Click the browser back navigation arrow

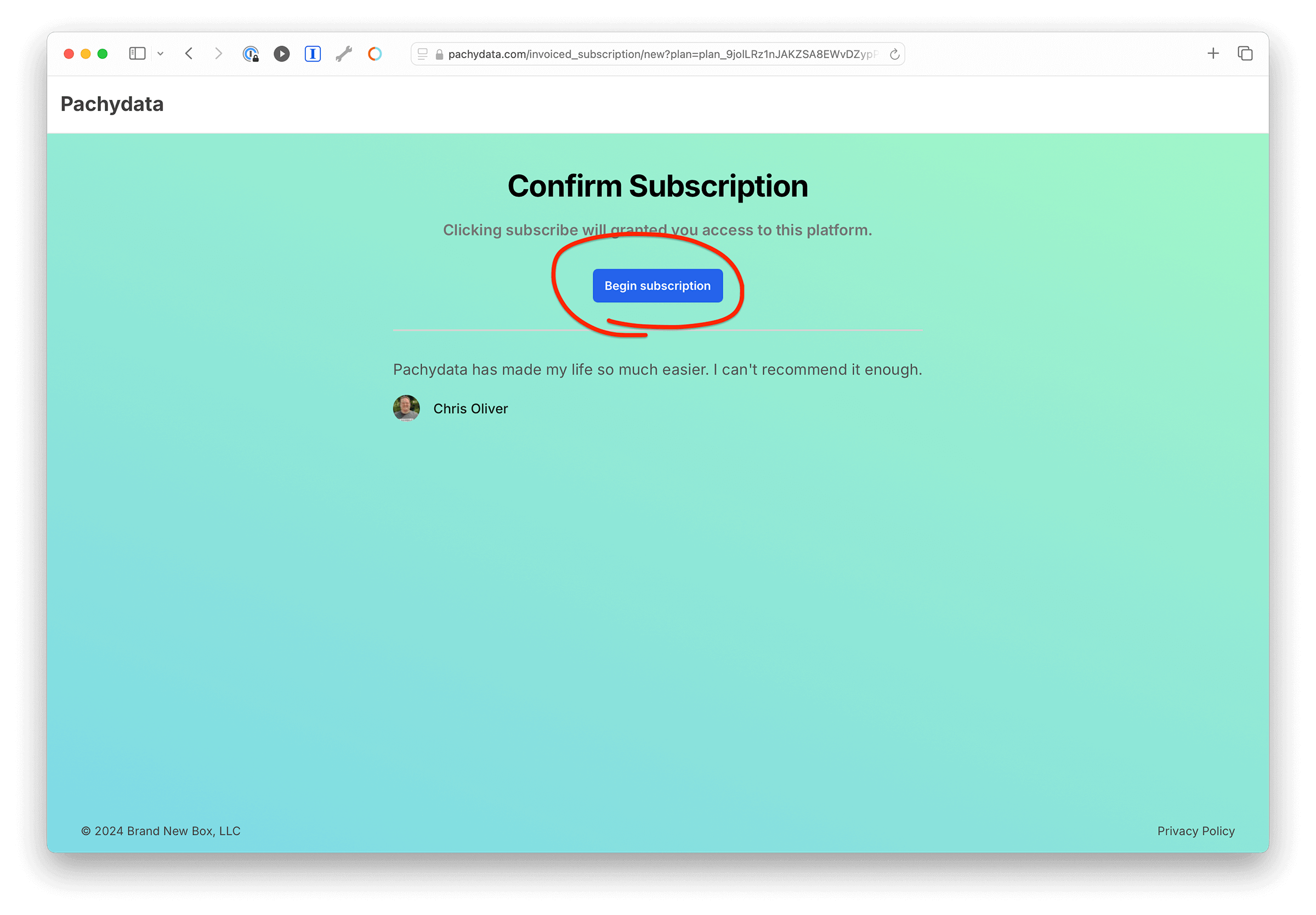pos(189,54)
